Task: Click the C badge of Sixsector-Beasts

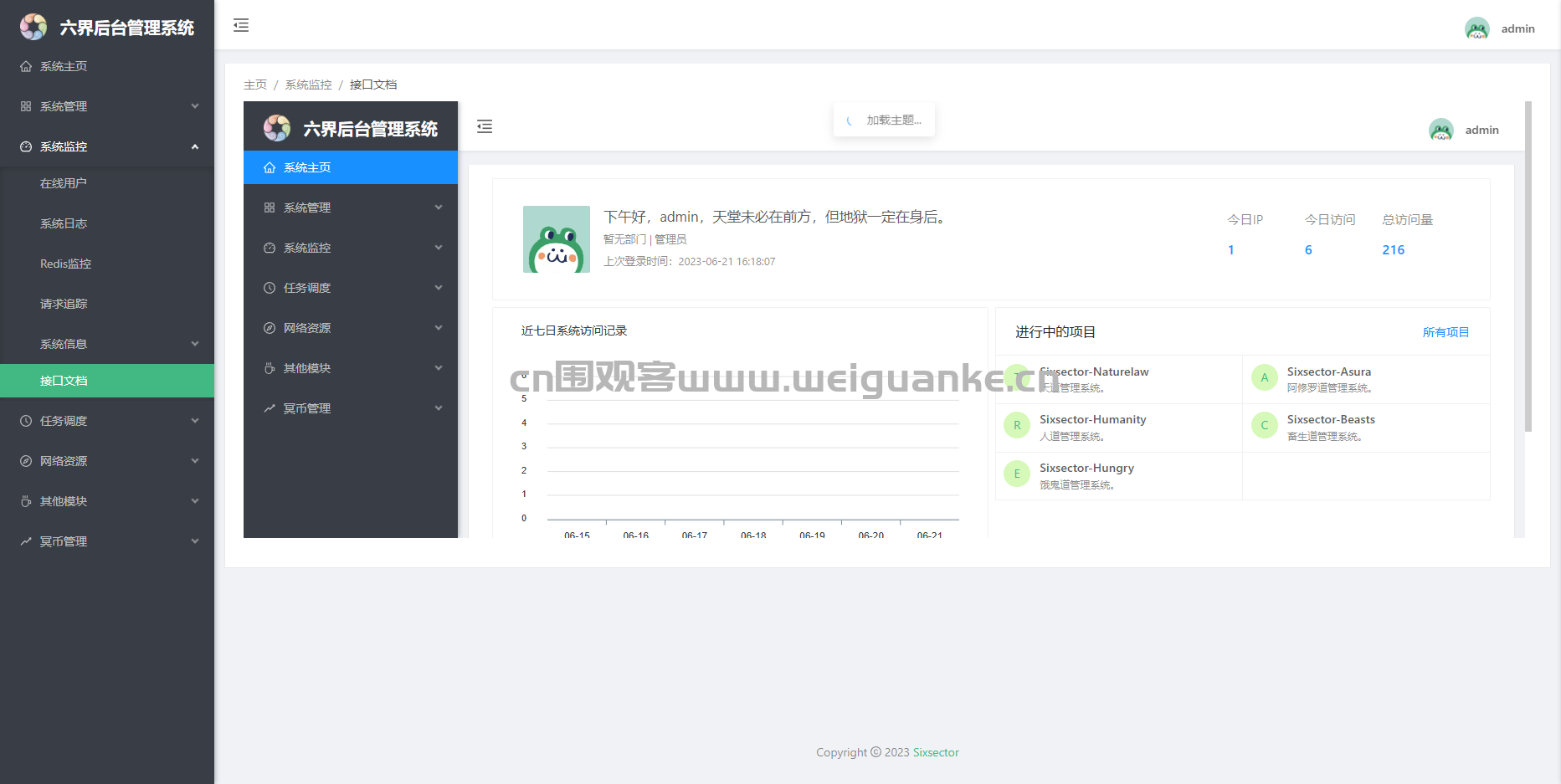Action: 1265,425
